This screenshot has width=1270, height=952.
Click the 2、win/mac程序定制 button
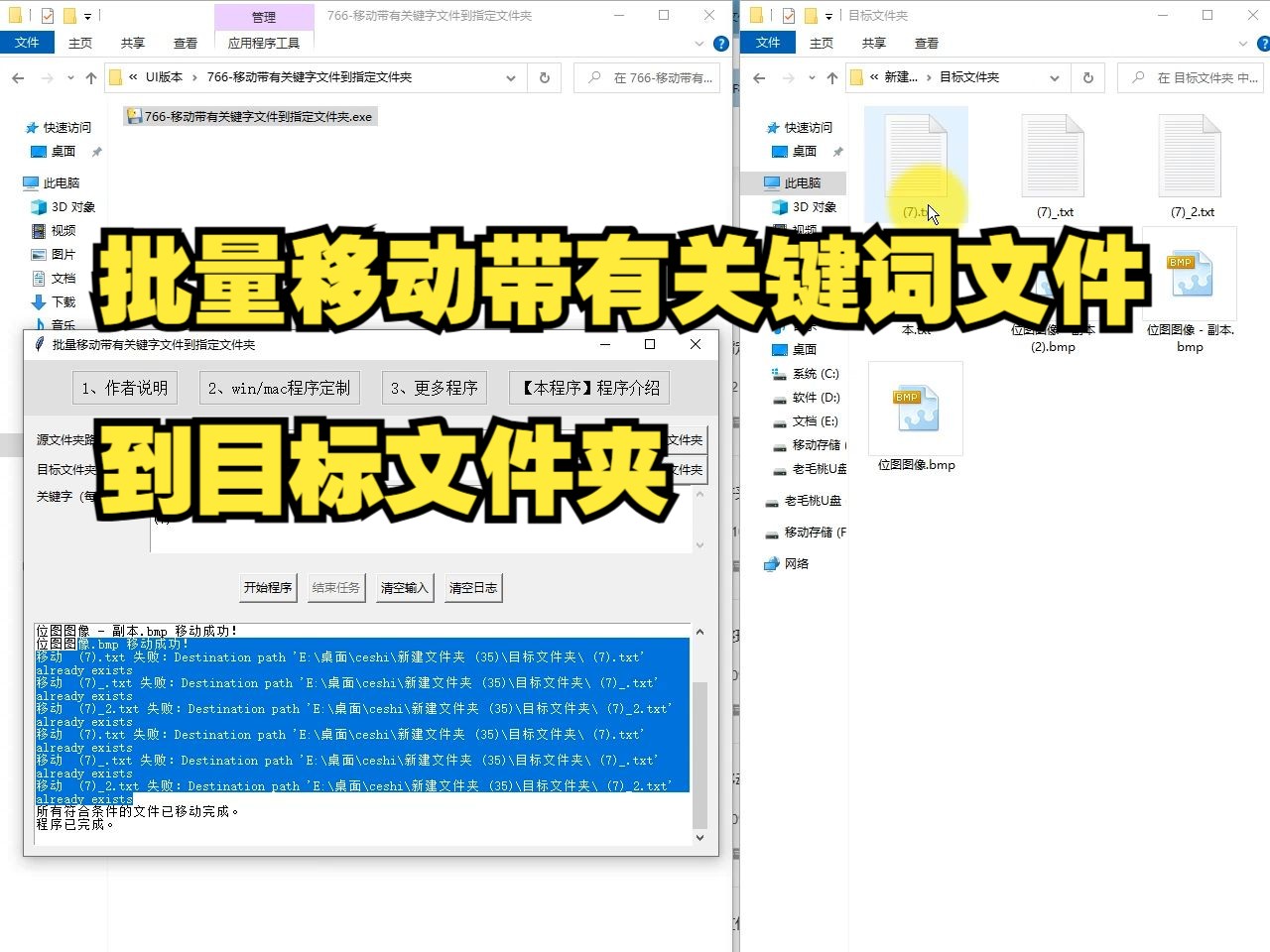[x=279, y=388]
